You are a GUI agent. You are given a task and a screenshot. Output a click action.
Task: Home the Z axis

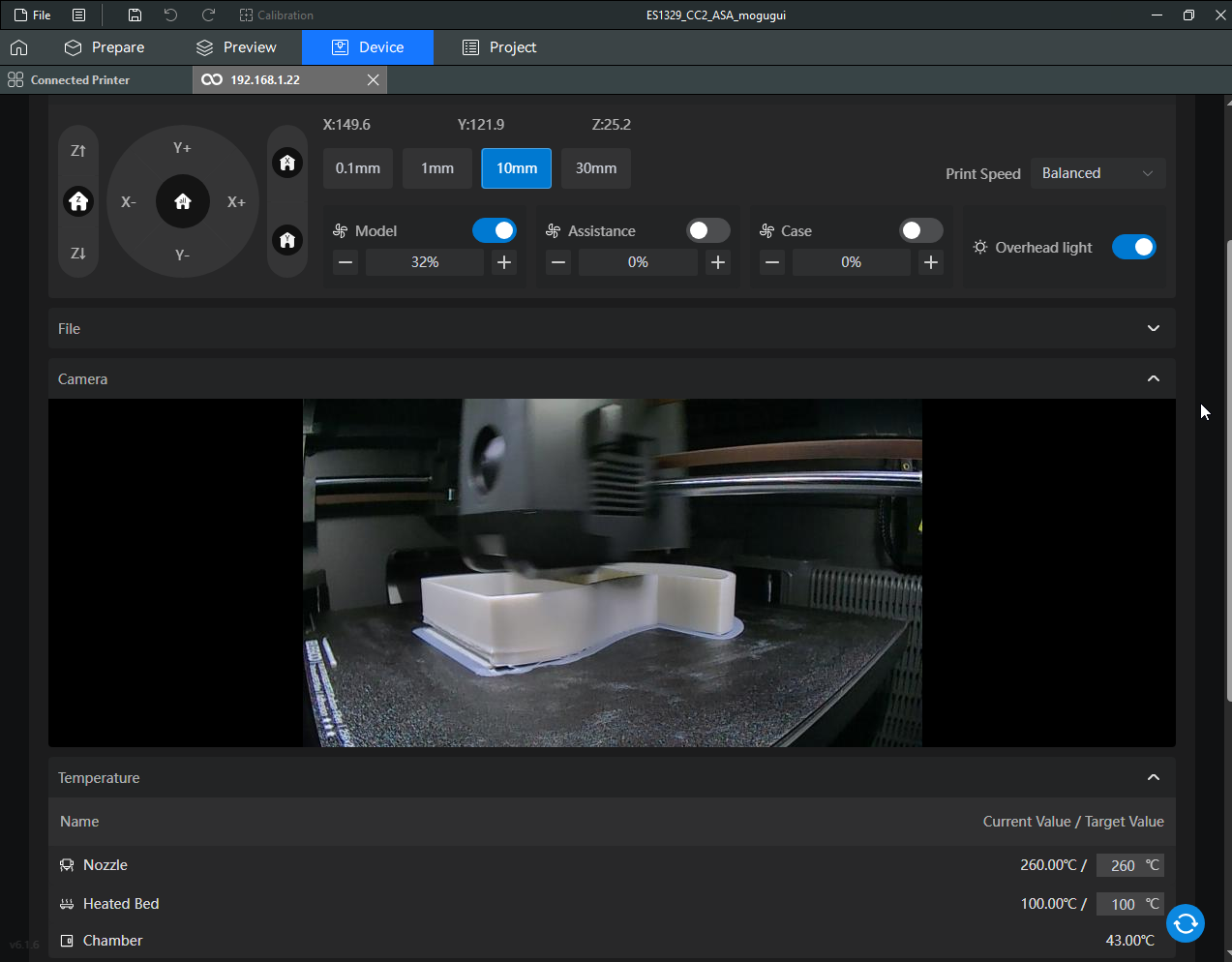(x=78, y=201)
